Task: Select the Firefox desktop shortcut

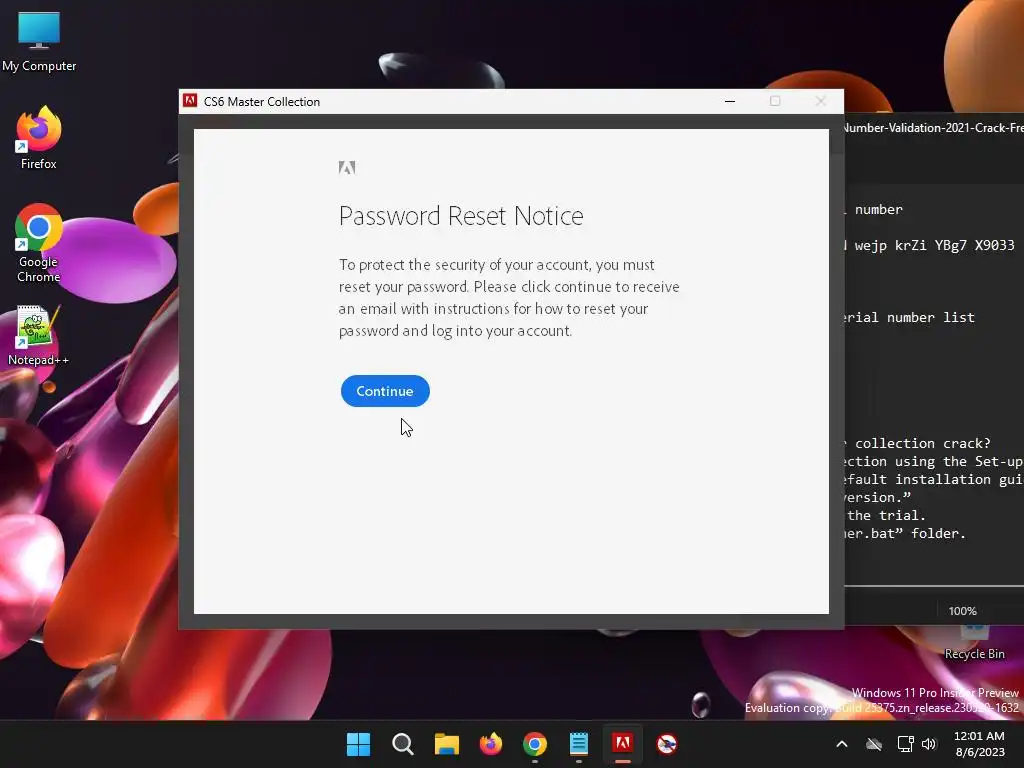Action: pos(39,138)
